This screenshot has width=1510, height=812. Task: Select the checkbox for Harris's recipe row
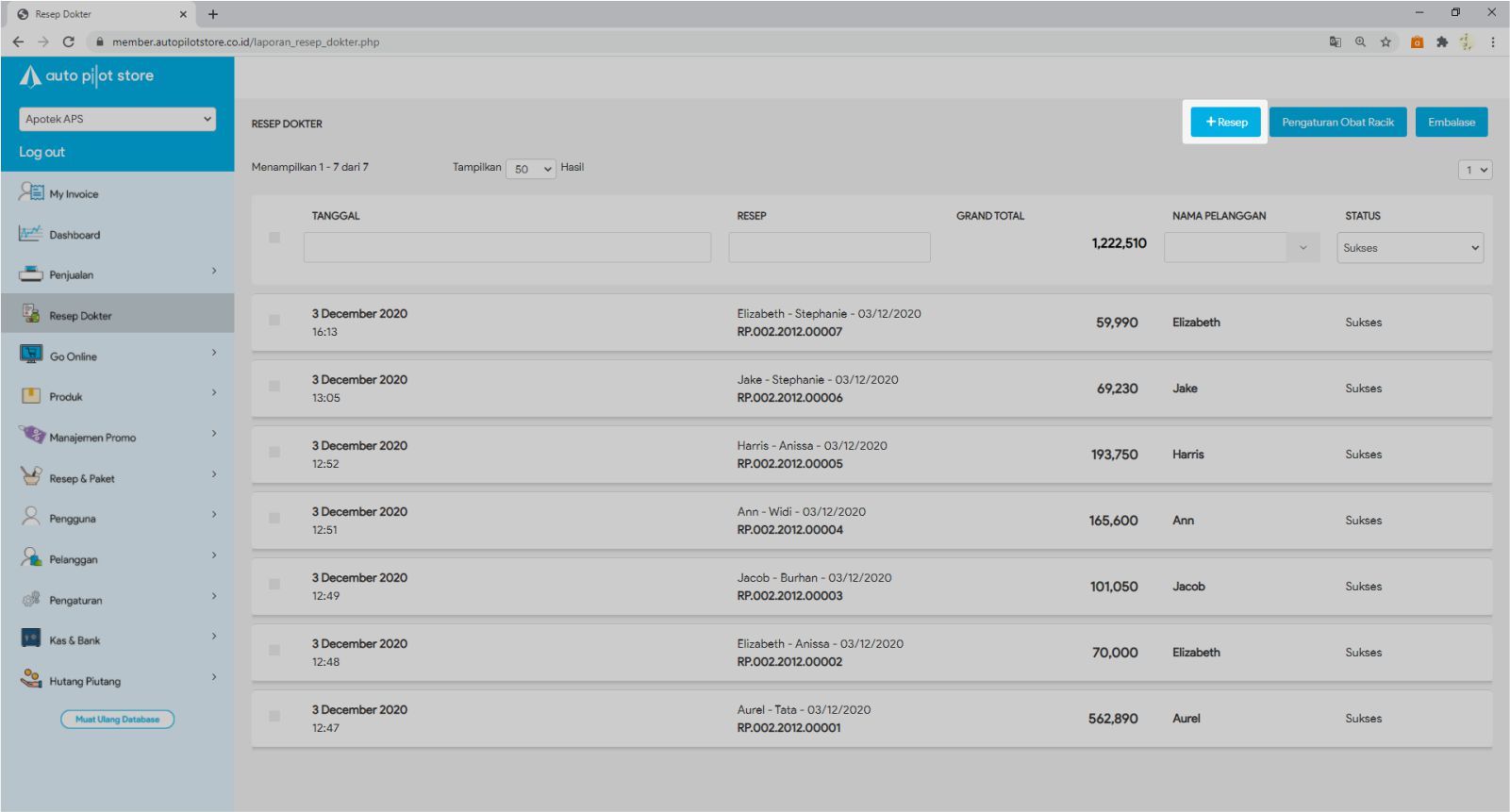point(274,453)
